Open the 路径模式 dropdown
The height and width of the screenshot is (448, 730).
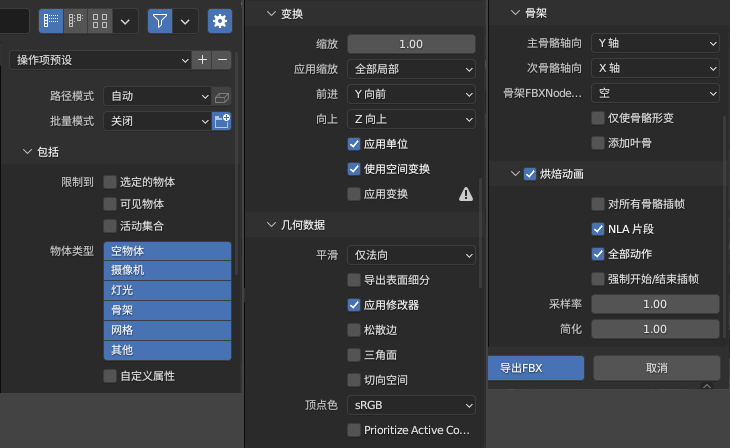pyautogui.click(x=157, y=96)
